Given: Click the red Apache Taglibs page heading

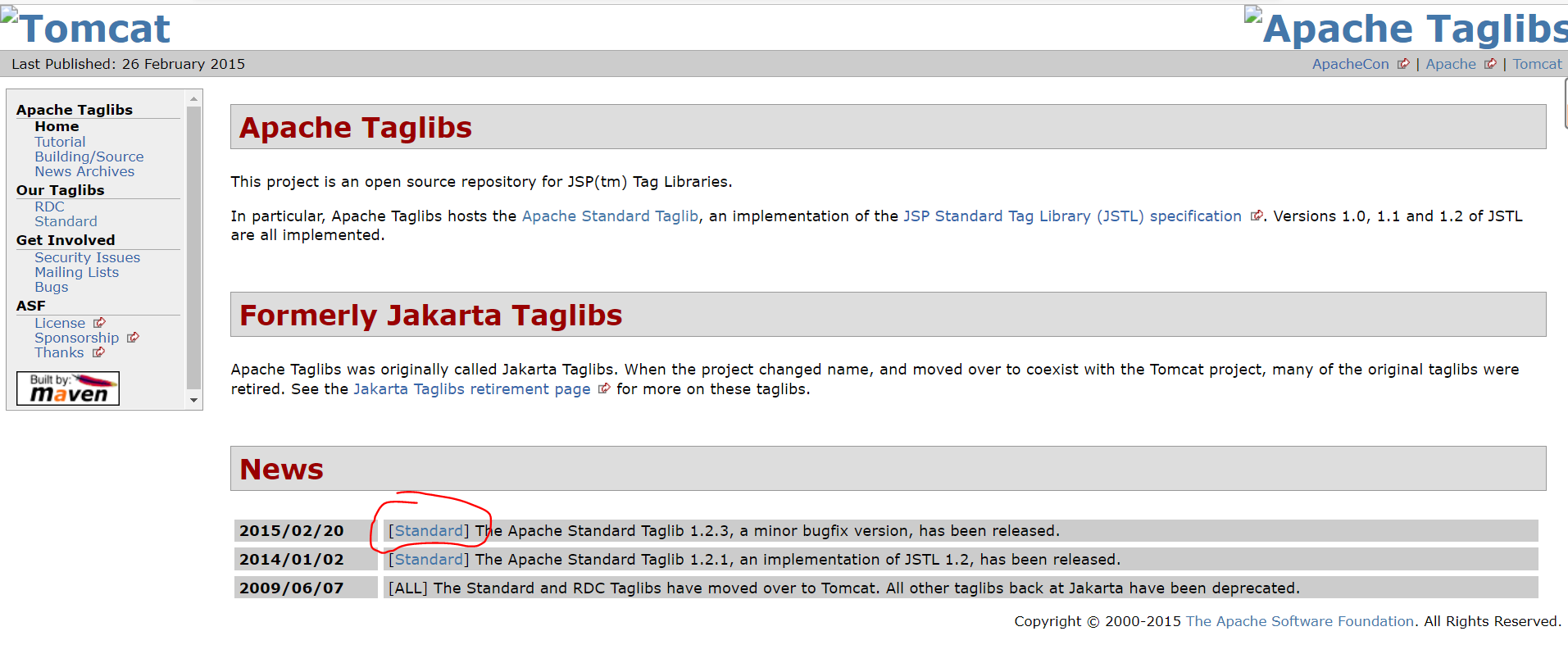Looking at the screenshot, I should pyautogui.click(x=356, y=128).
